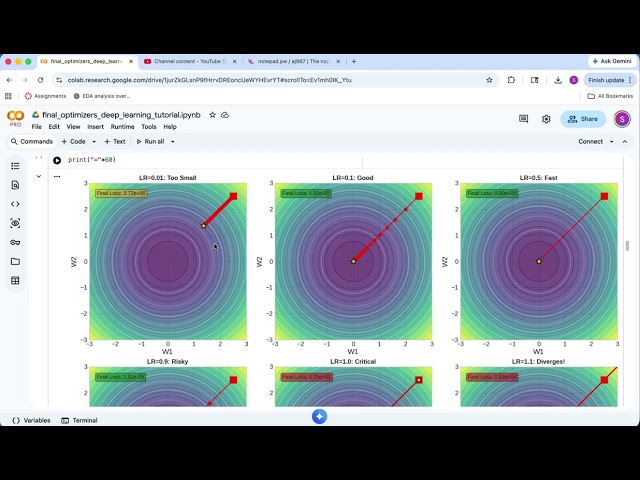Open the Files folder icon in sidebar

click(15, 261)
